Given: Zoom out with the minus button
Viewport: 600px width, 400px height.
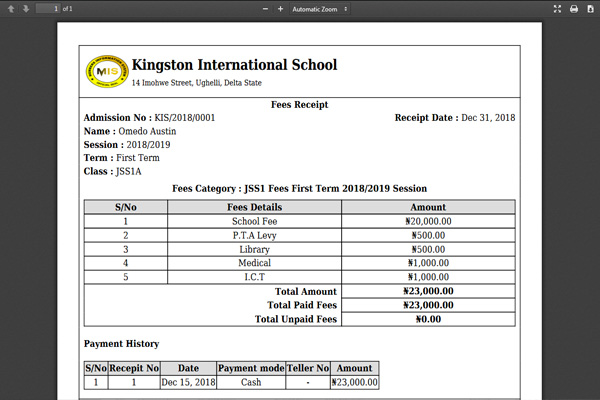Looking at the screenshot, I should tap(265, 9).
